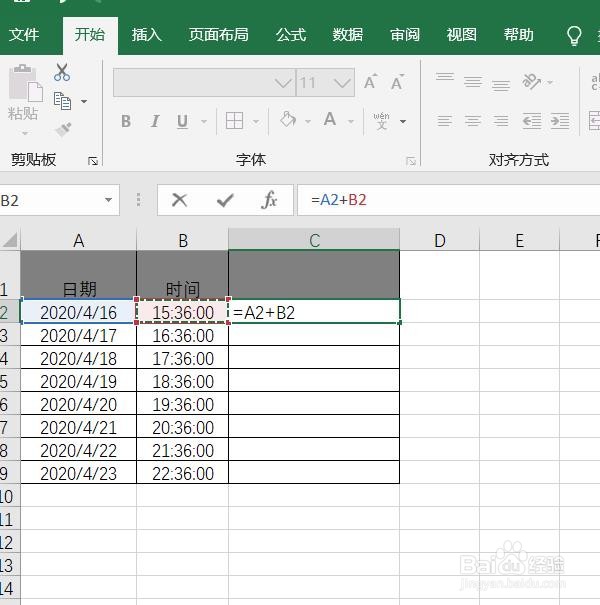
Task: Select column D header
Action: [x=439, y=240]
